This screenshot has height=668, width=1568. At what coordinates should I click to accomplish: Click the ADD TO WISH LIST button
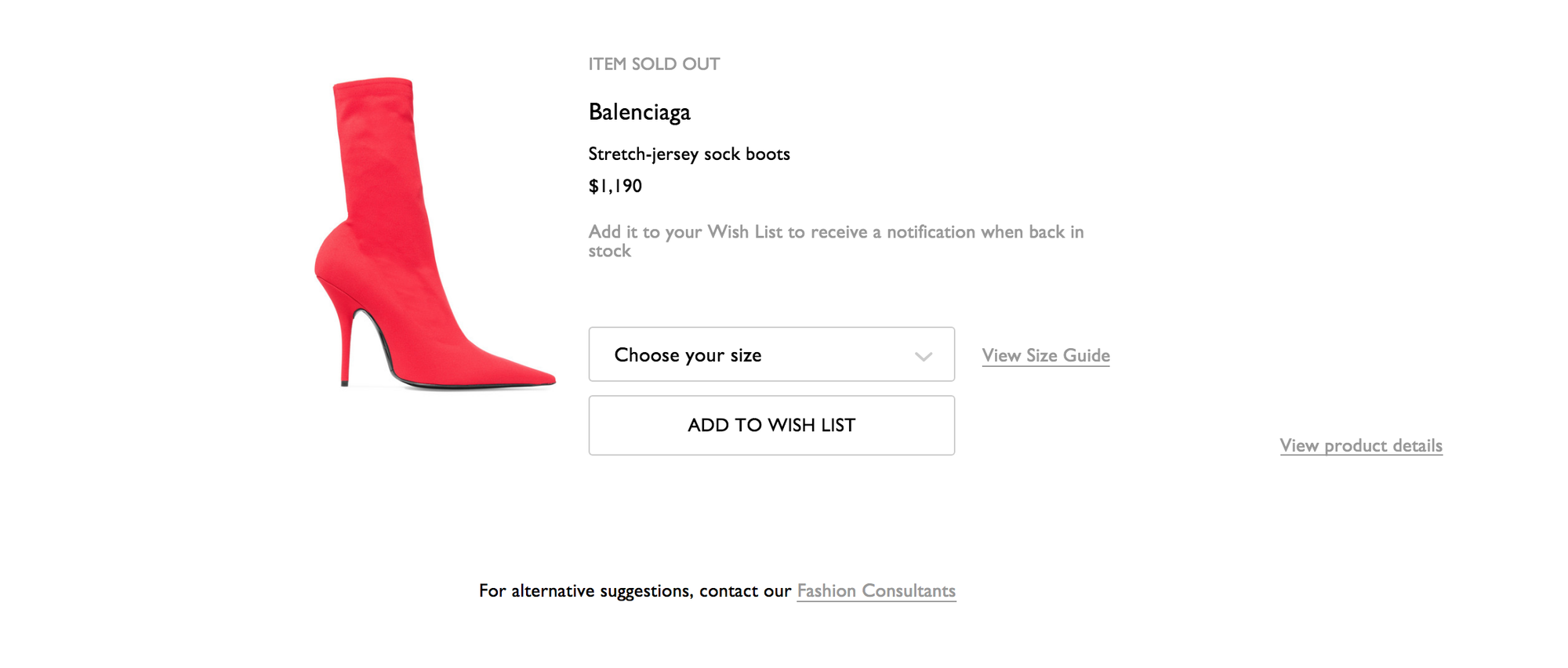pyautogui.click(x=771, y=425)
